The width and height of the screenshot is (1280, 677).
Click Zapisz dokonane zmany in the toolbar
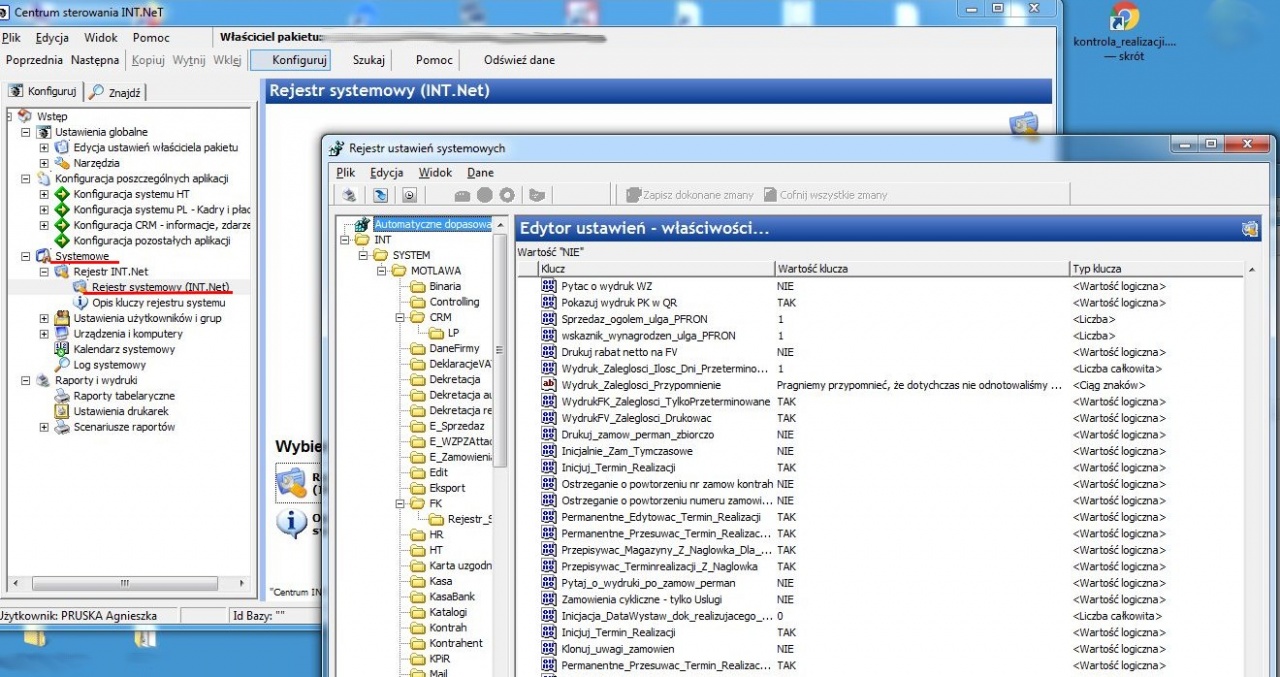point(689,195)
